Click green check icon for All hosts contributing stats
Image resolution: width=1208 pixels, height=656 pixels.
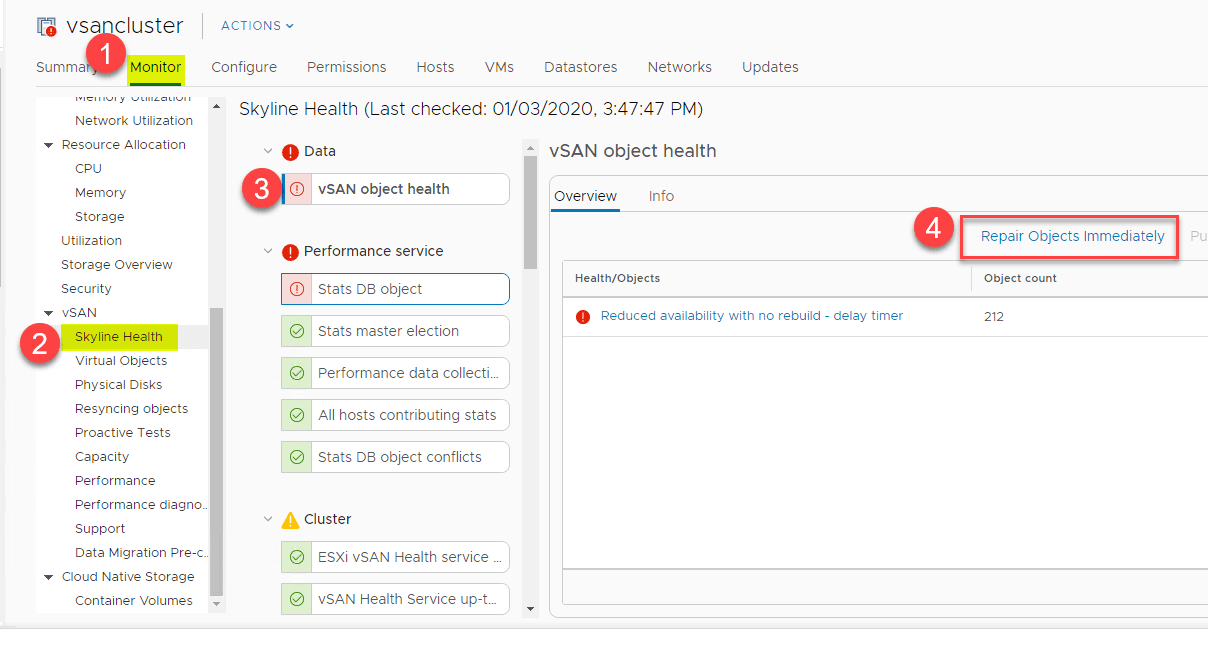point(297,415)
